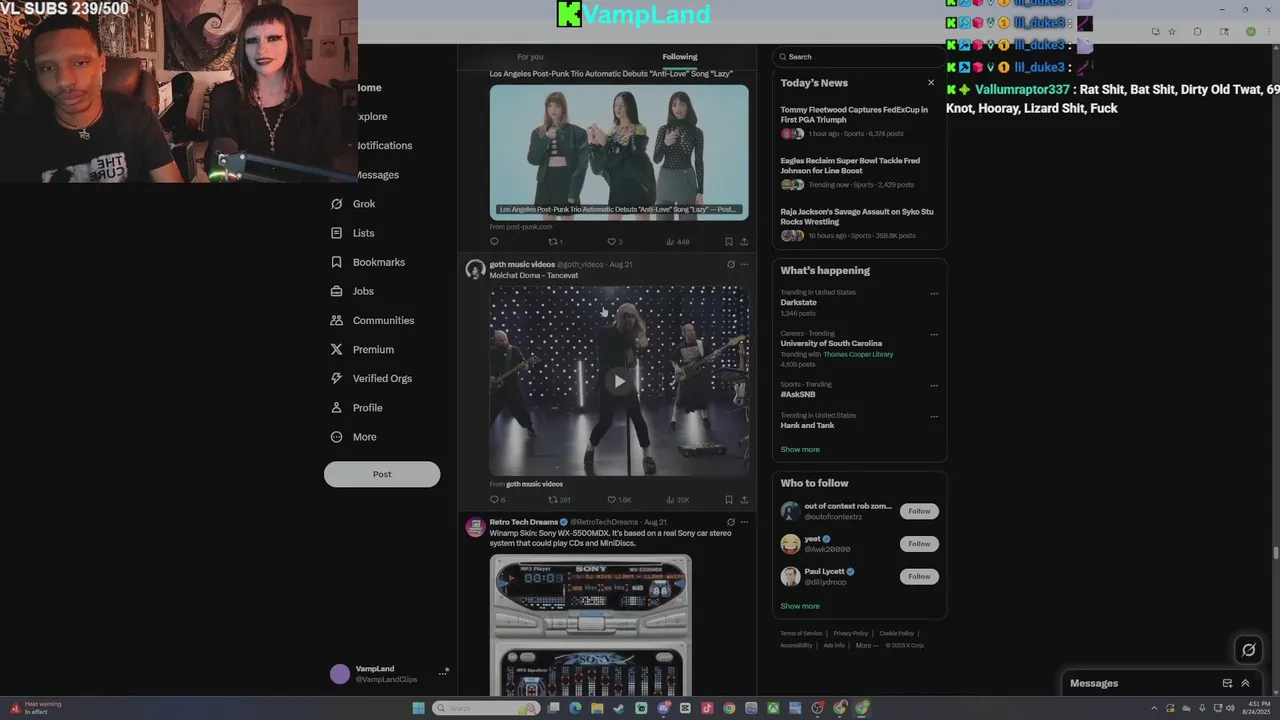Open more options for University of South Carolina trend
The image size is (1280, 720).
(x=934, y=335)
